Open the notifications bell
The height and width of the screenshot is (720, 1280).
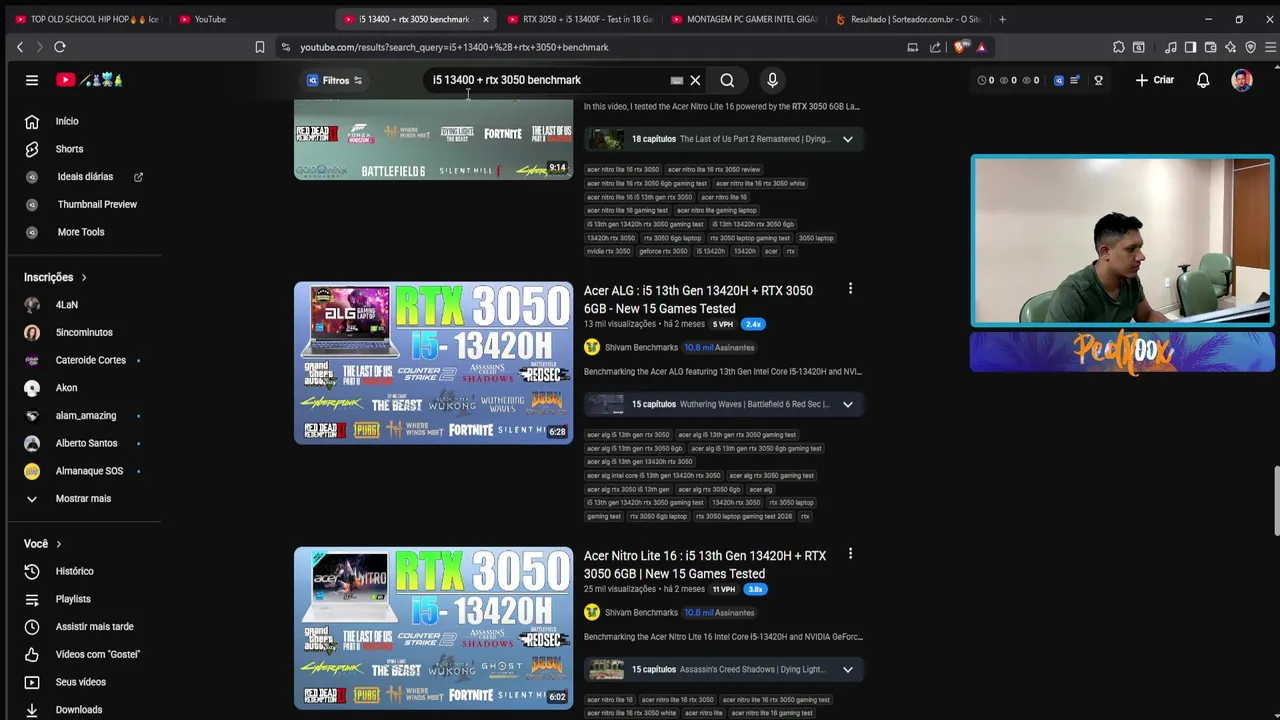click(1203, 80)
